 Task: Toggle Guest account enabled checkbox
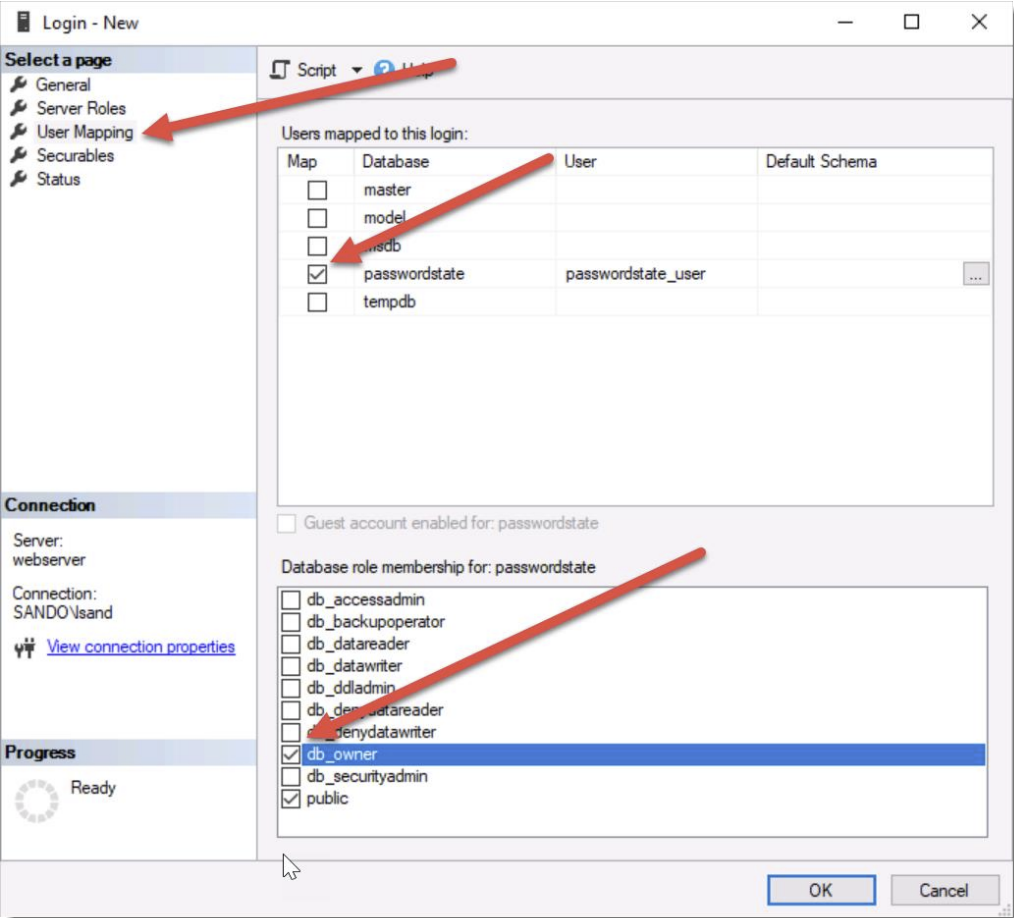[286, 523]
